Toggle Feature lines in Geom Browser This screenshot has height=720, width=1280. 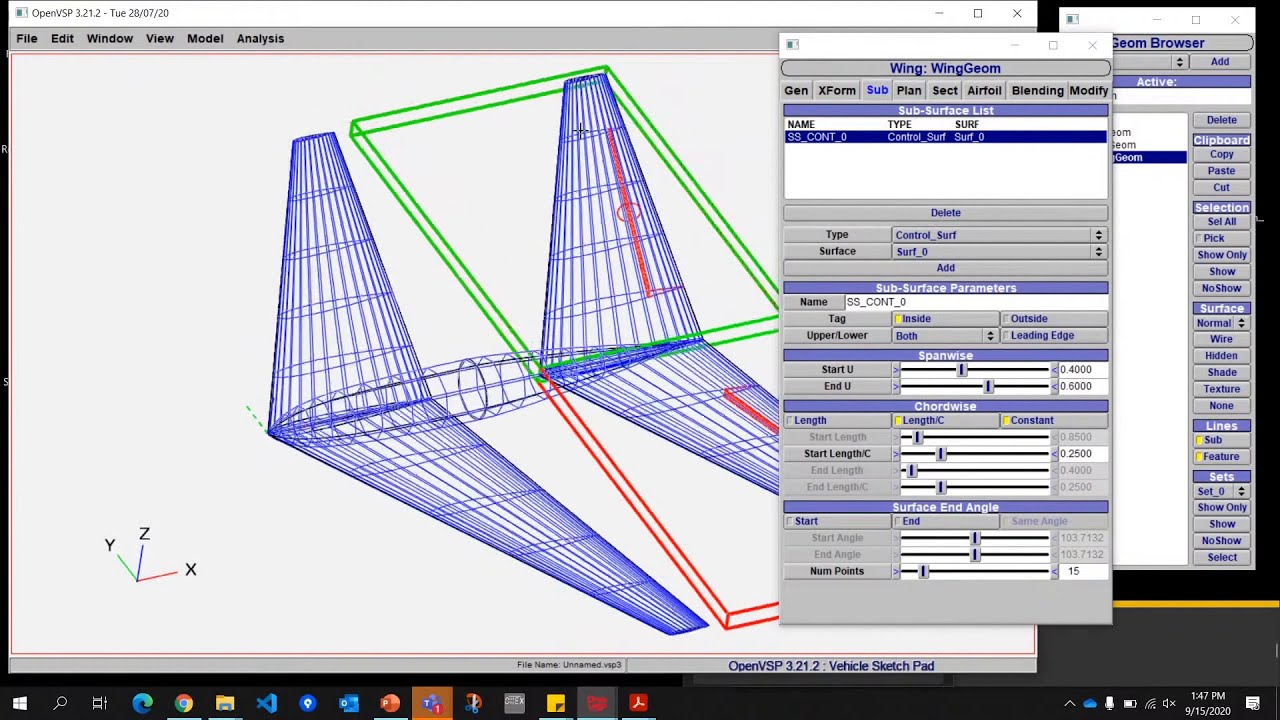(x=1222, y=457)
